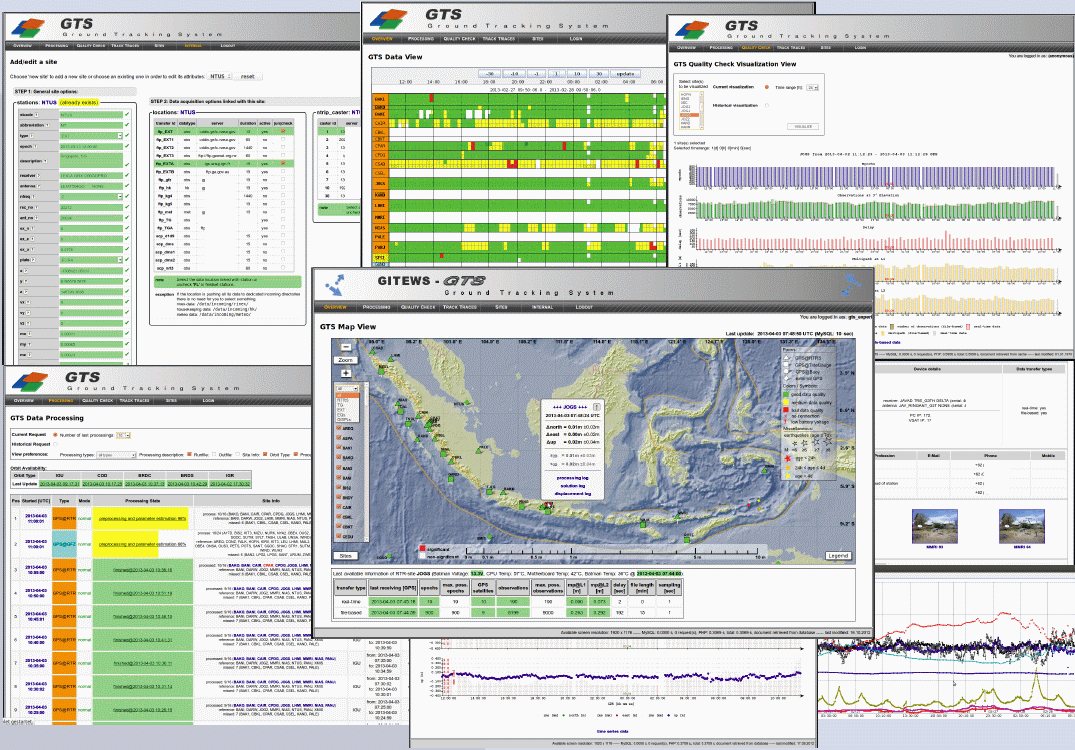This screenshot has width=1075, height=750.
Task: Open Track Traces tab in GITEWS map window
Action: pyautogui.click(x=461, y=307)
